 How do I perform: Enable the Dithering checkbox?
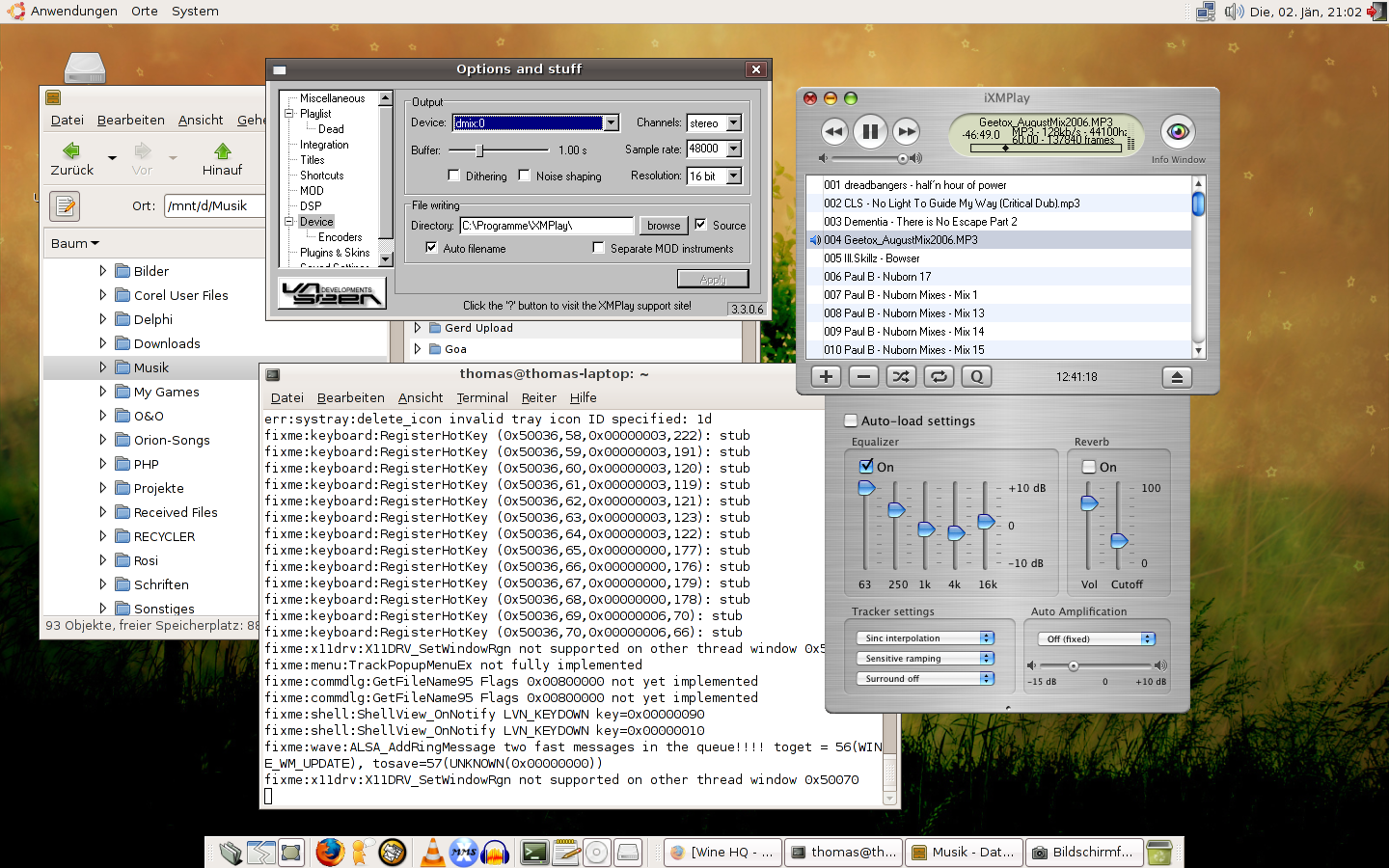(454, 176)
